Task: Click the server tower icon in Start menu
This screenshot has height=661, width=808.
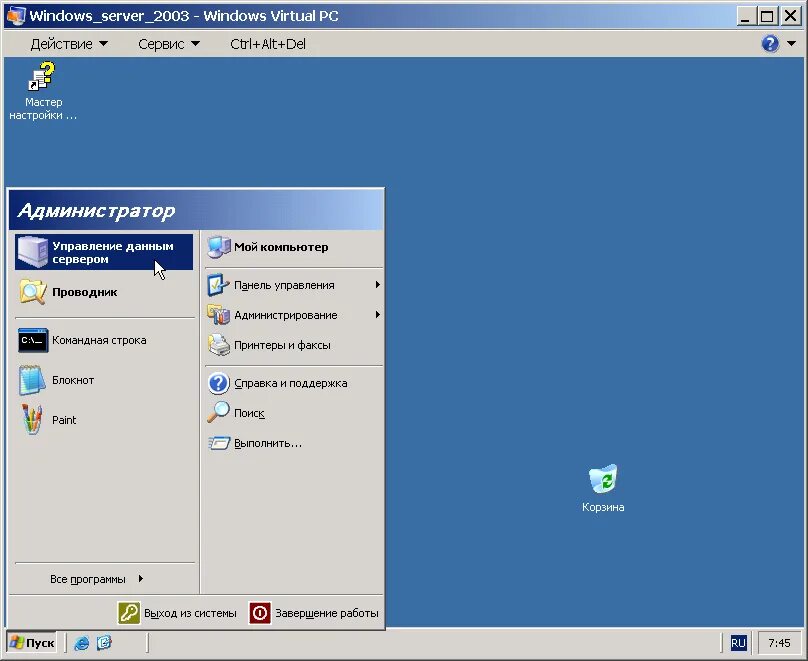Action: click(x=33, y=251)
